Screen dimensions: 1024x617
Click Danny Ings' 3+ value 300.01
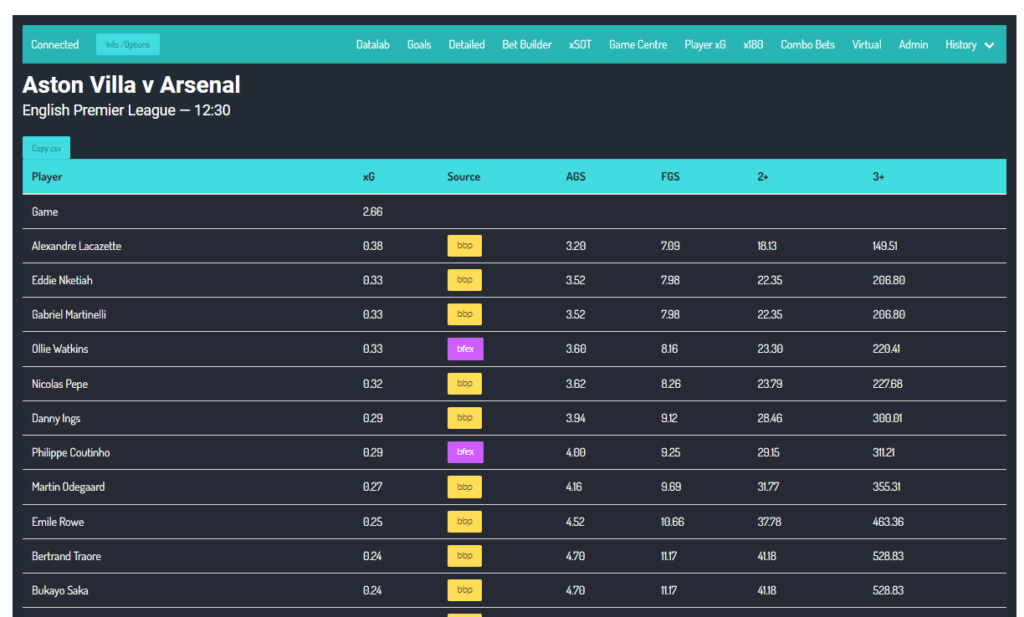888,419
